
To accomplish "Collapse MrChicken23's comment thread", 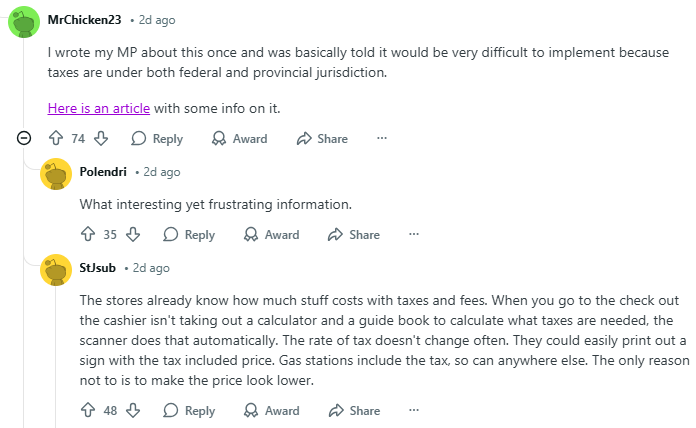I will (x=24, y=139).
